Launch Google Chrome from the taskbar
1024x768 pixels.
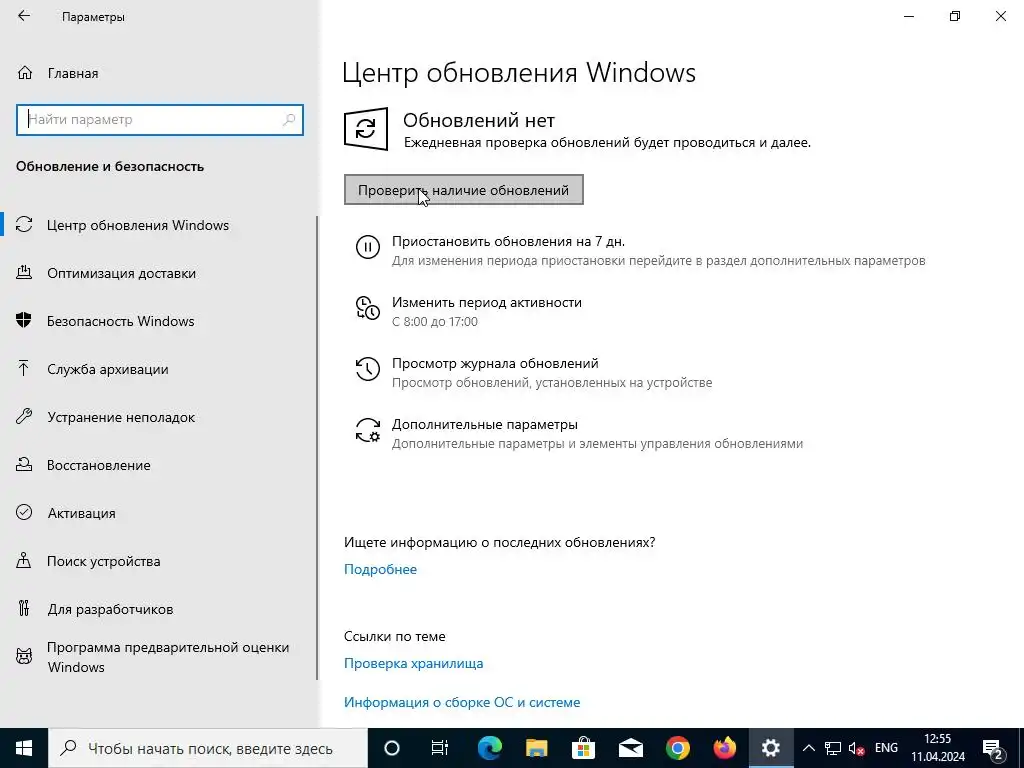coord(677,748)
